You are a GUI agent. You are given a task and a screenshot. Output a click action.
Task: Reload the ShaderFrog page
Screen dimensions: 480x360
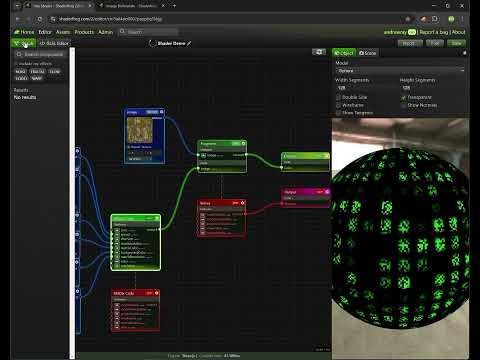coord(40,19)
